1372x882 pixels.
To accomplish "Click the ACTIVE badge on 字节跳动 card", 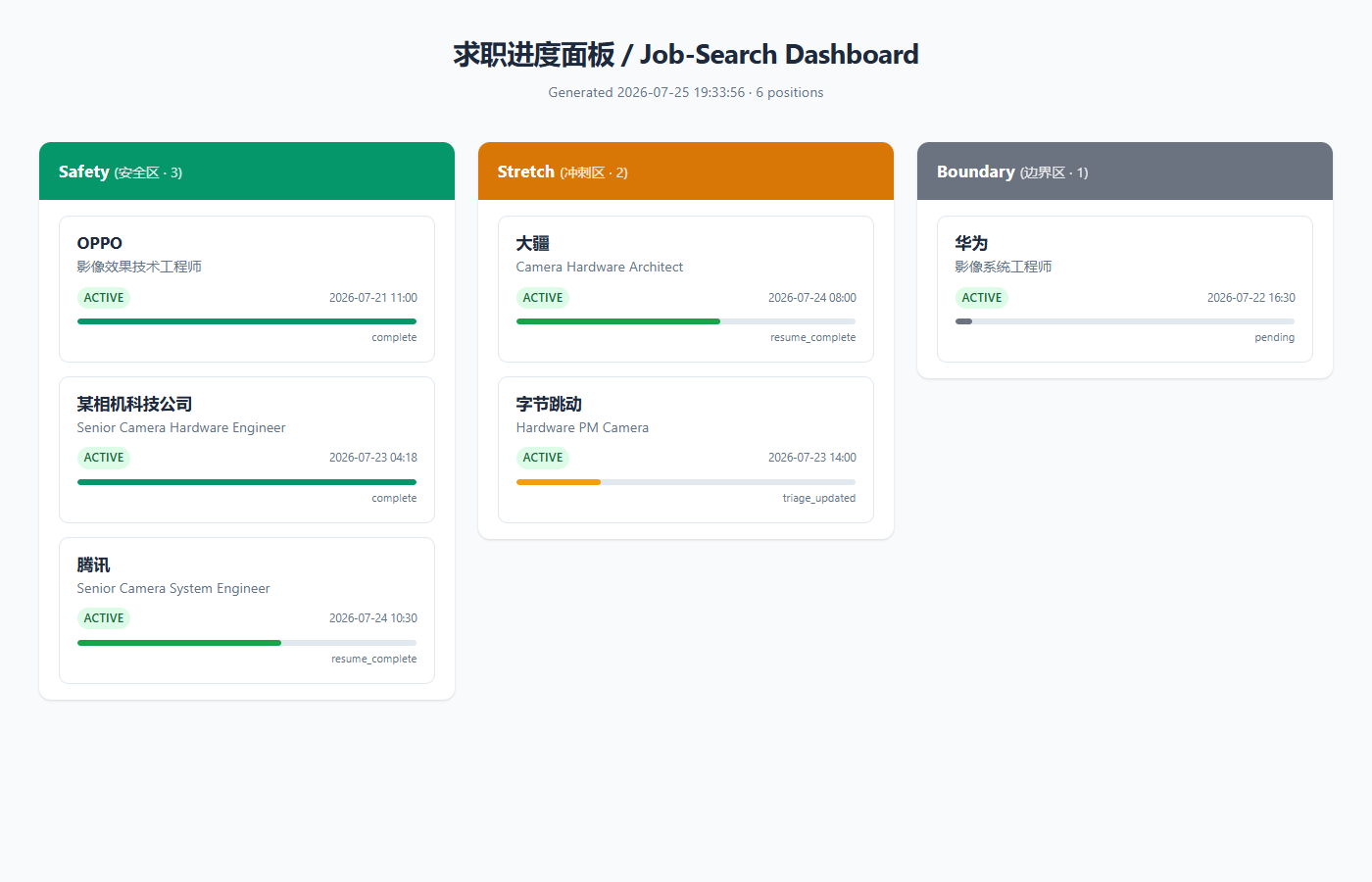I will (543, 458).
